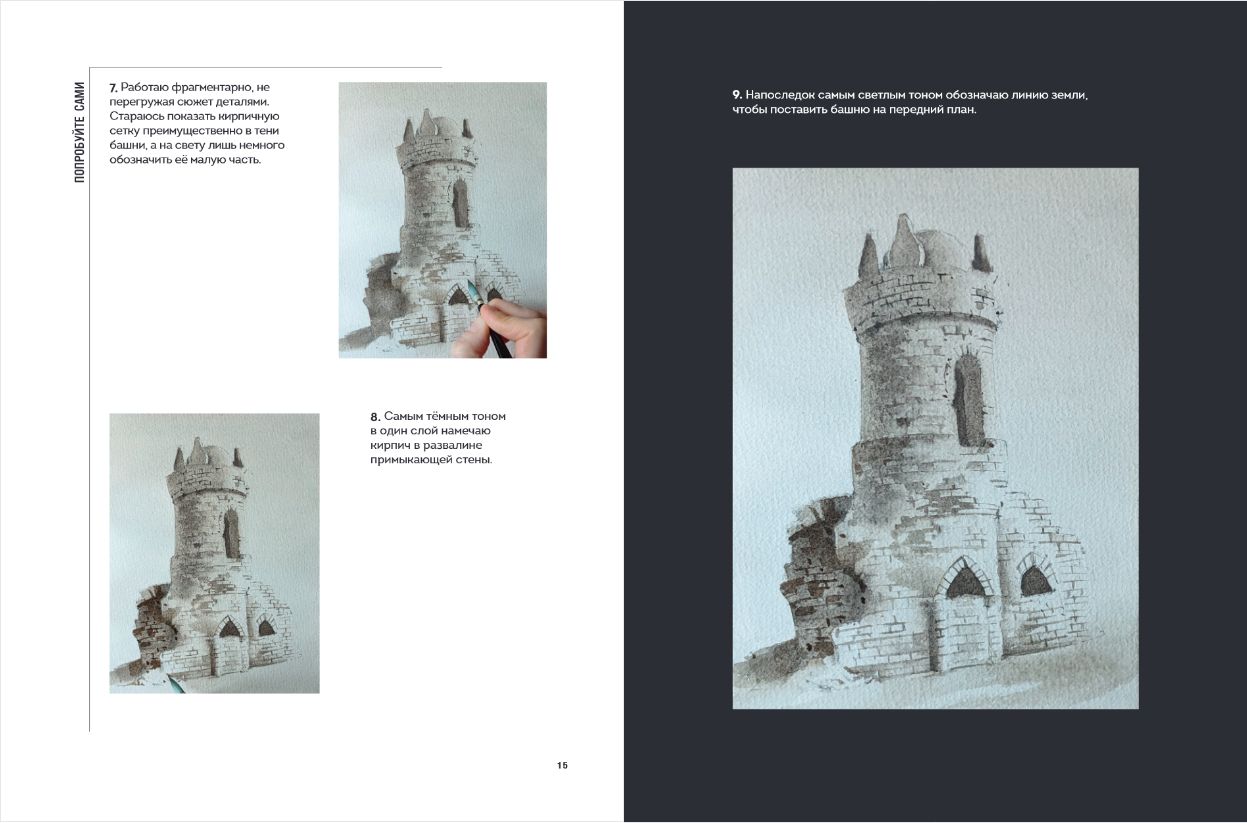The width and height of the screenshot is (1247, 823).
Task: Click the central spire atop large tower
Action: click(905, 241)
